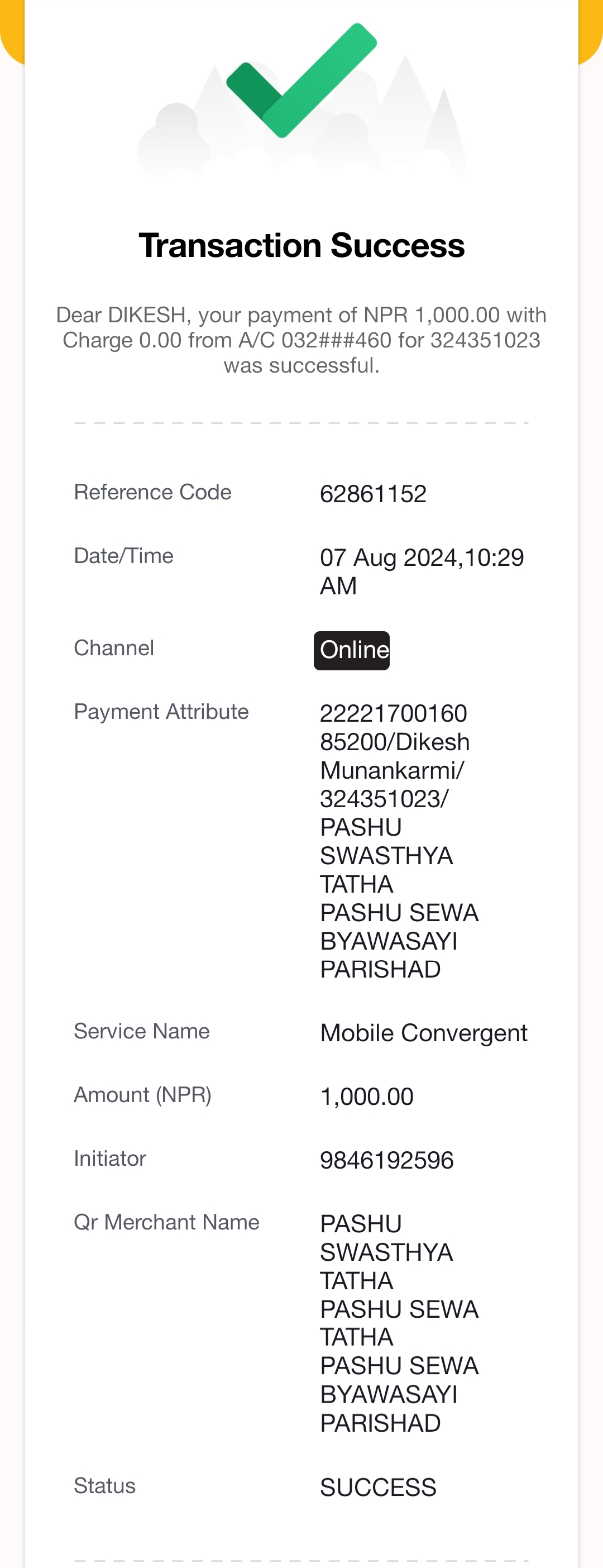Tap the green success checkmark icon
Image resolution: width=603 pixels, height=1568 pixels.
coord(301,80)
